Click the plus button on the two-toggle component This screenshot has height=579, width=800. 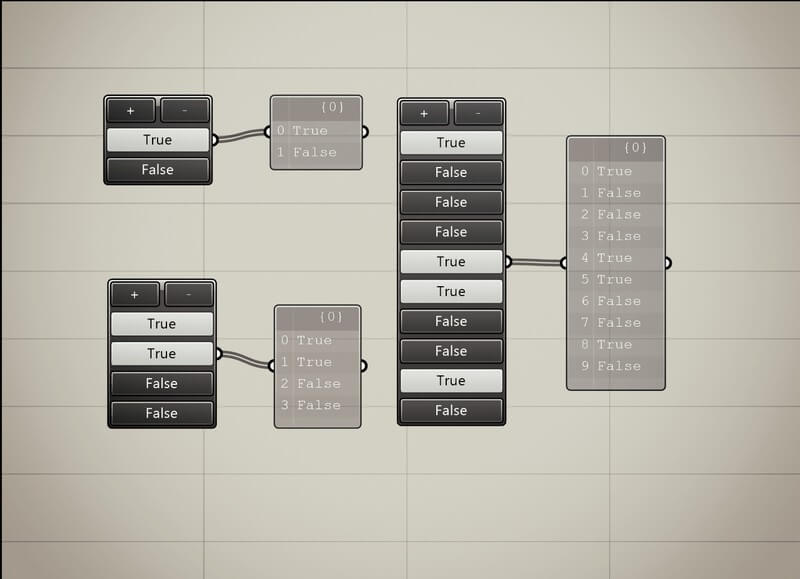131,111
